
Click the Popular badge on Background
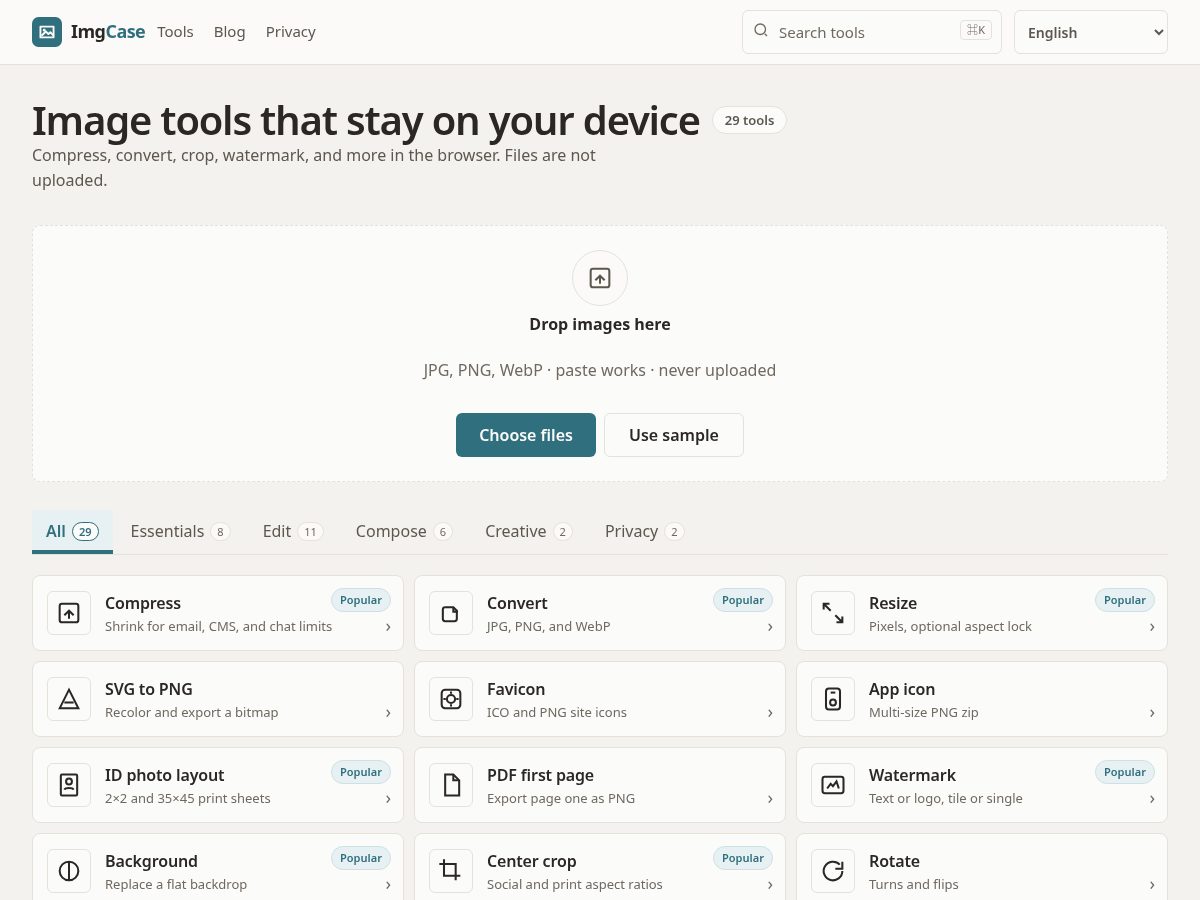(361, 858)
